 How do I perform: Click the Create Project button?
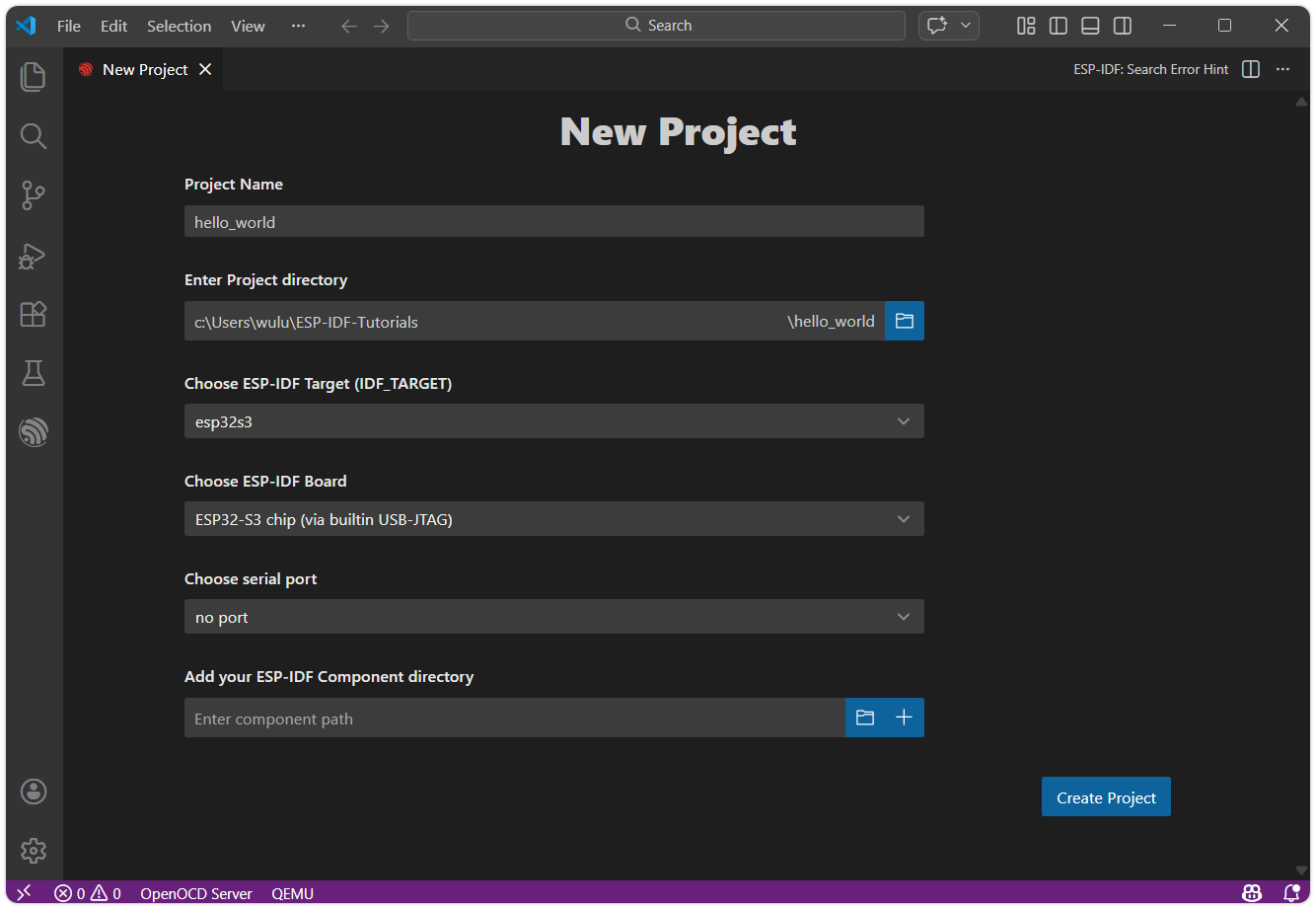(x=1105, y=796)
